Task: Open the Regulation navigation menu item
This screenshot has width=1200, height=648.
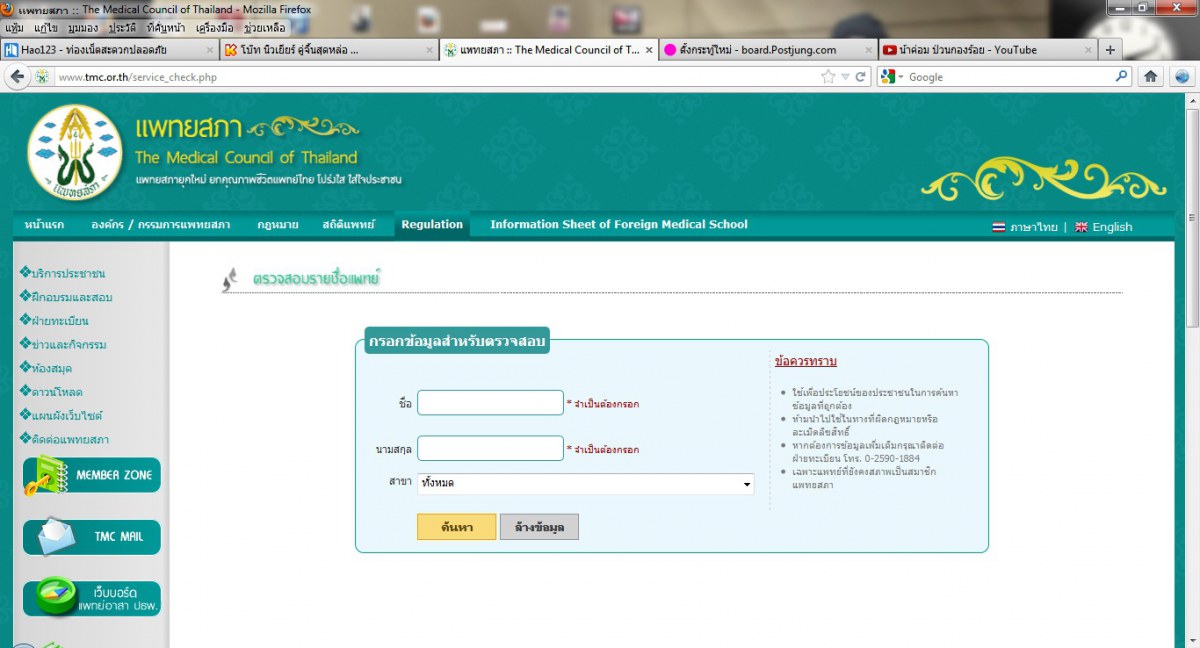Action: tap(432, 225)
